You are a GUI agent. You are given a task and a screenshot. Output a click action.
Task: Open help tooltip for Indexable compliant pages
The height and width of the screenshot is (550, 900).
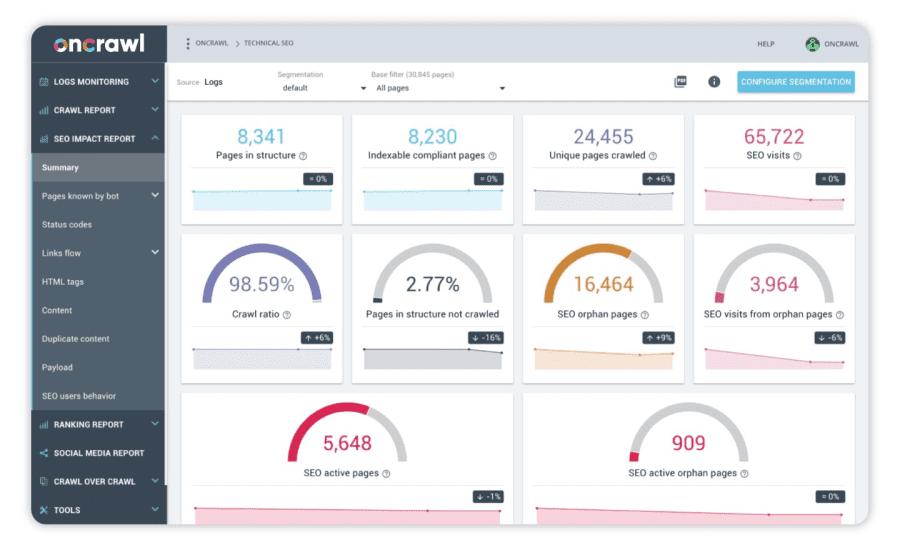(x=492, y=156)
